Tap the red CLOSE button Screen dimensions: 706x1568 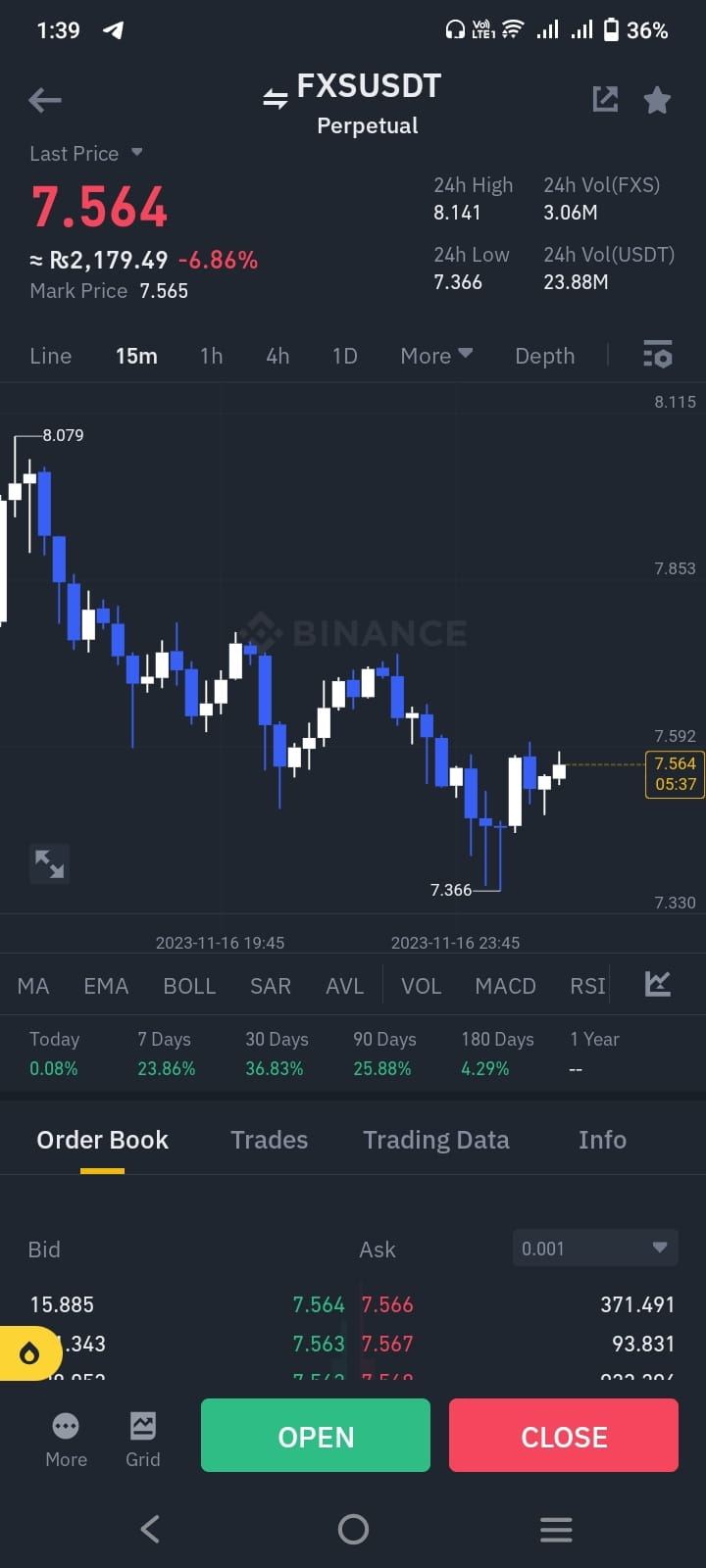[564, 1436]
